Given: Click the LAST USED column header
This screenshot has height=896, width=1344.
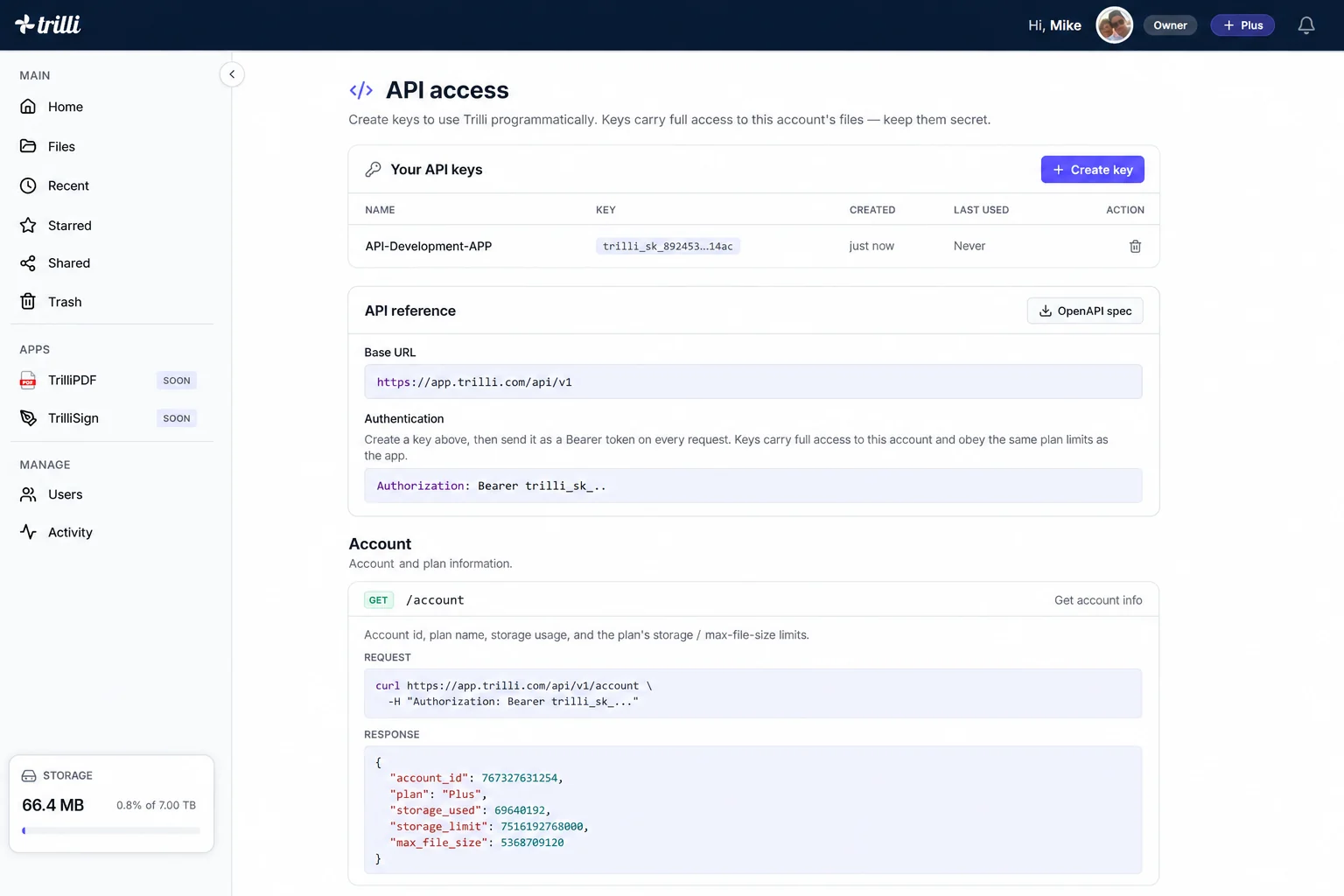Looking at the screenshot, I should (x=981, y=210).
